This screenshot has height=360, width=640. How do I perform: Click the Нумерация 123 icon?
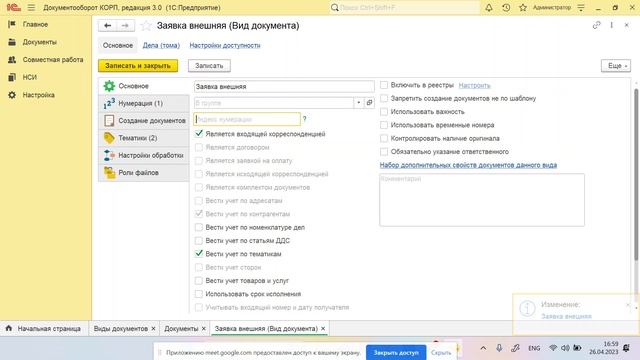109,103
